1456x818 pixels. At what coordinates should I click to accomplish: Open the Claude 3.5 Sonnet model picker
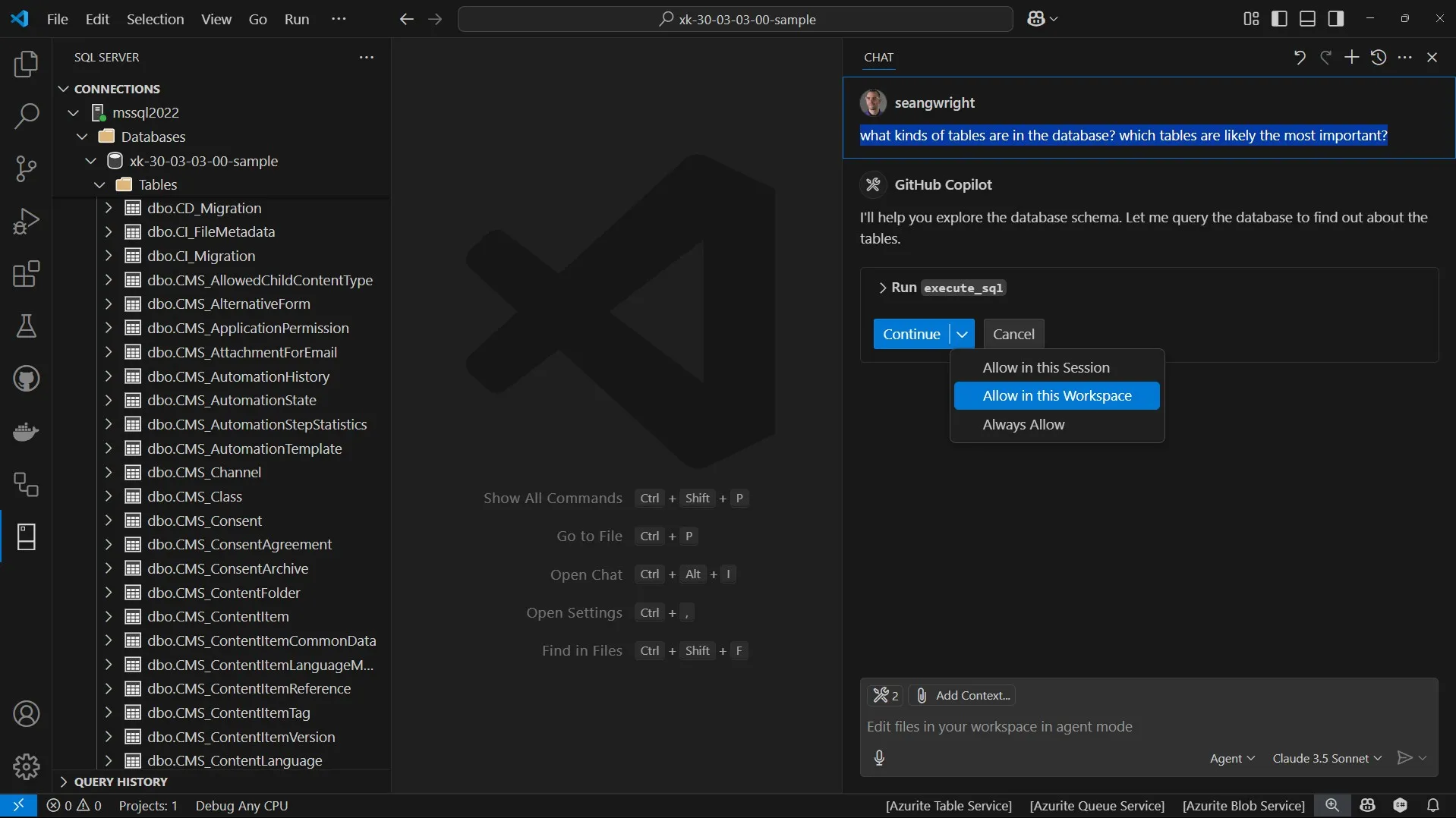1327,758
